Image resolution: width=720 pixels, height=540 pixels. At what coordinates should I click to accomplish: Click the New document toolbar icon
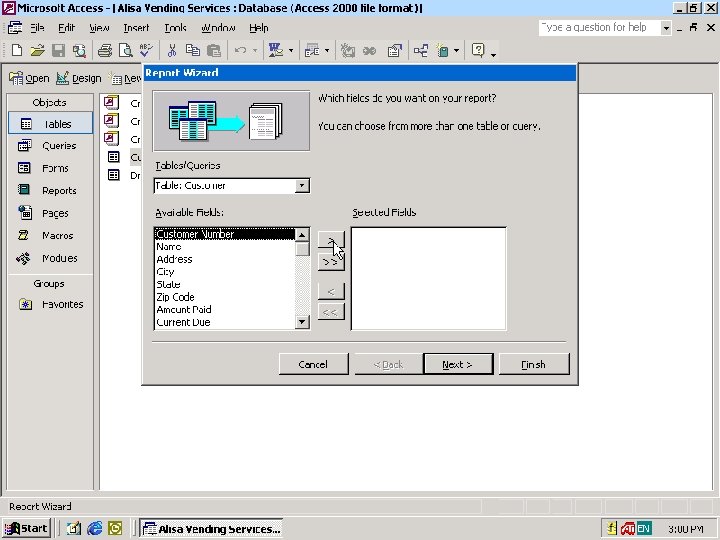pos(17,50)
